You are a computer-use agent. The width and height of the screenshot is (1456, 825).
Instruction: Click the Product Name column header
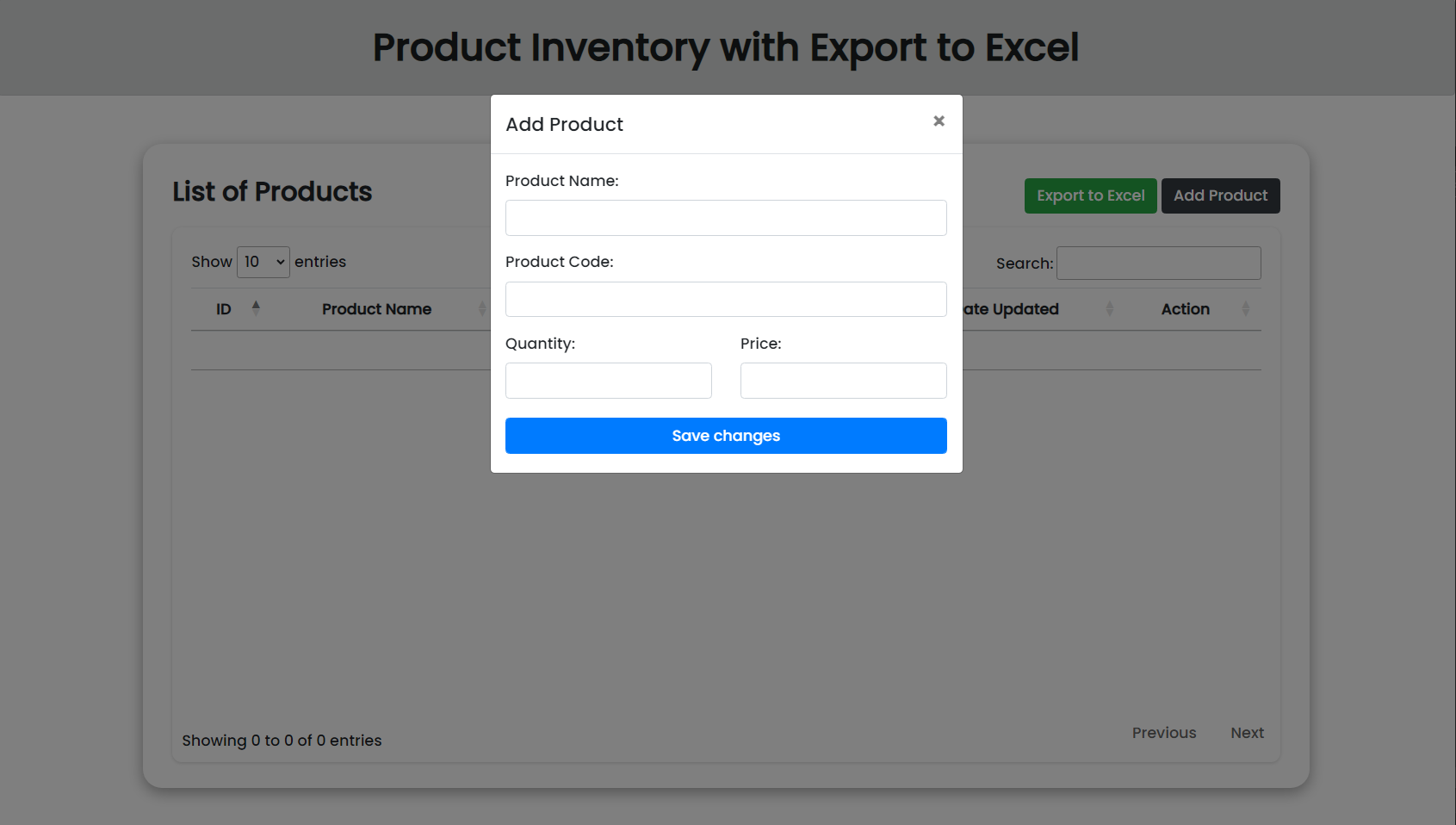pos(377,309)
